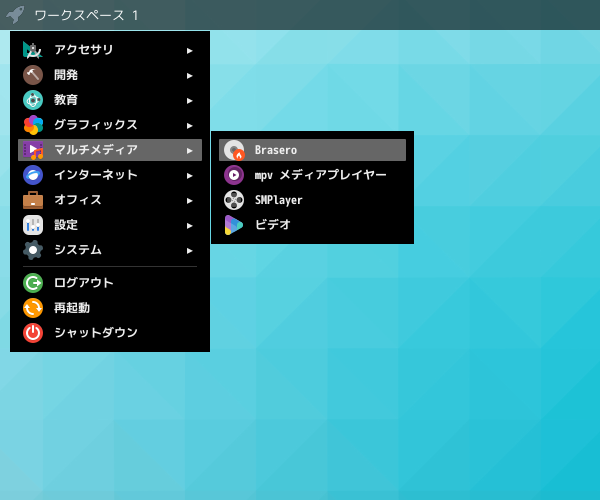
Task: Expand the オフィス submenu arrow
Action: (189, 201)
